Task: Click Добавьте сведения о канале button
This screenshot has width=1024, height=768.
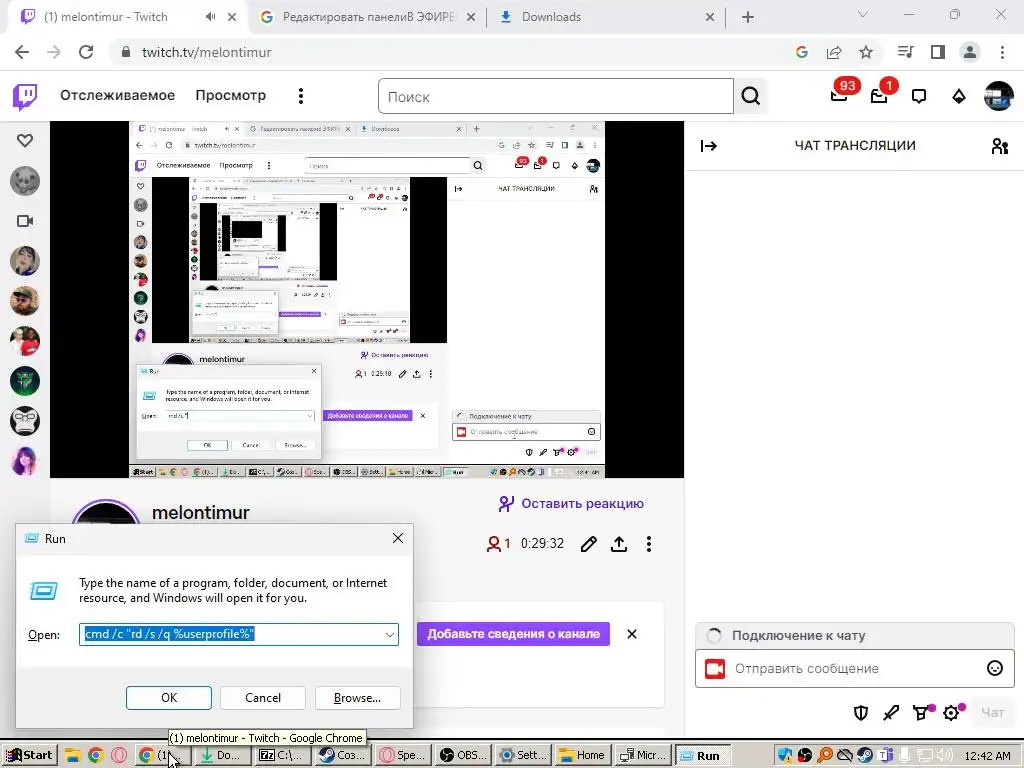Action: [513, 634]
